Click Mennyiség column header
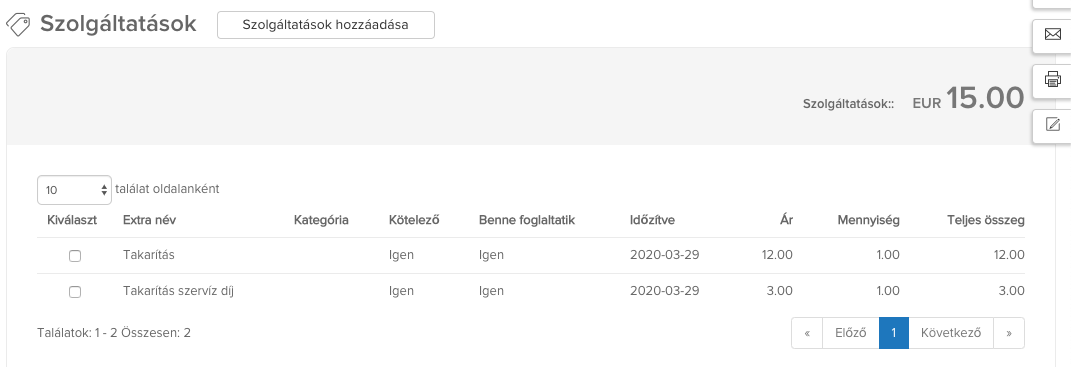1071x367 pixels. (x=868, y=220)
